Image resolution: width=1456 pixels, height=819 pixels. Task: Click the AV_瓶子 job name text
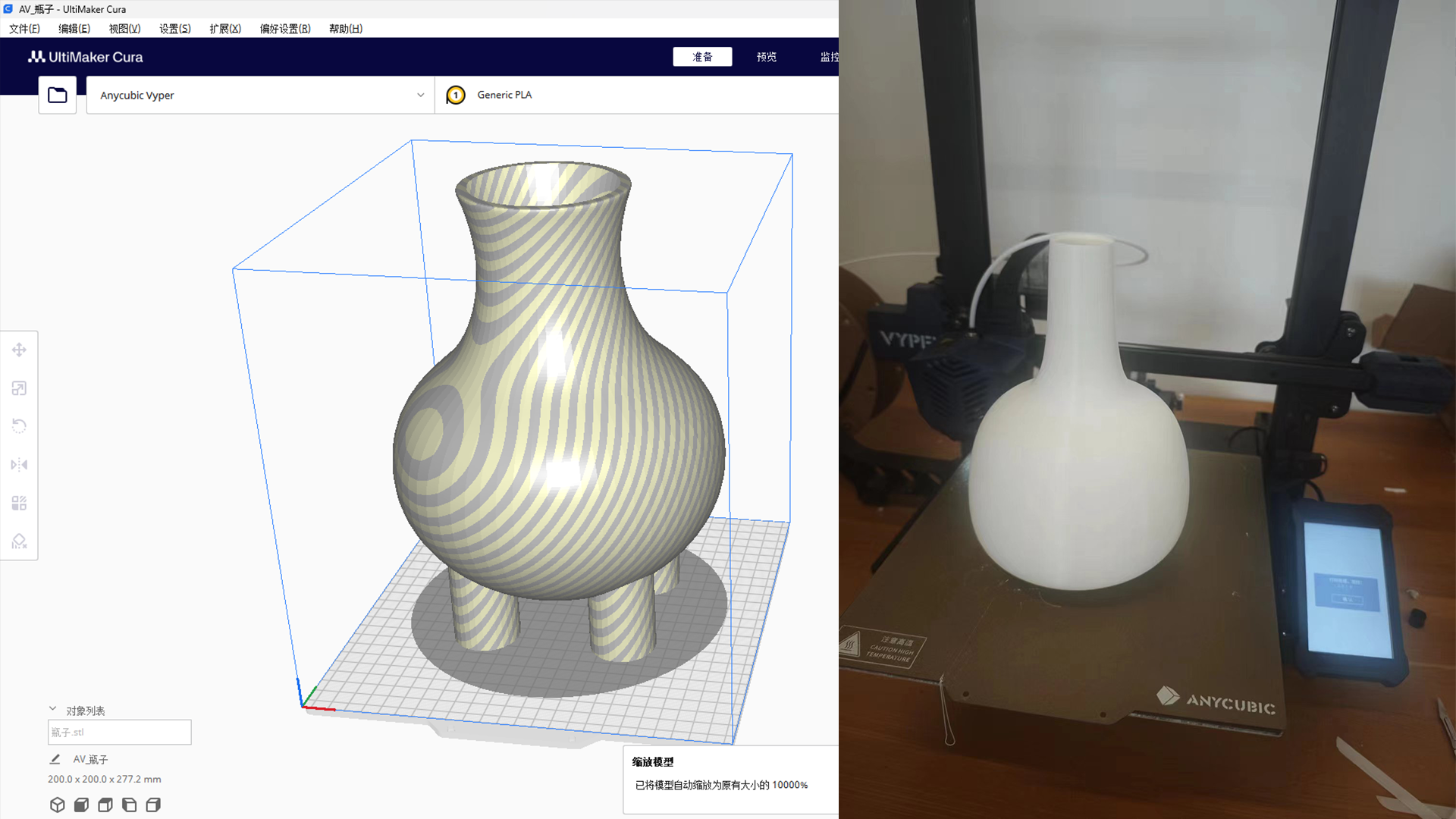click(x=90, y=759)
